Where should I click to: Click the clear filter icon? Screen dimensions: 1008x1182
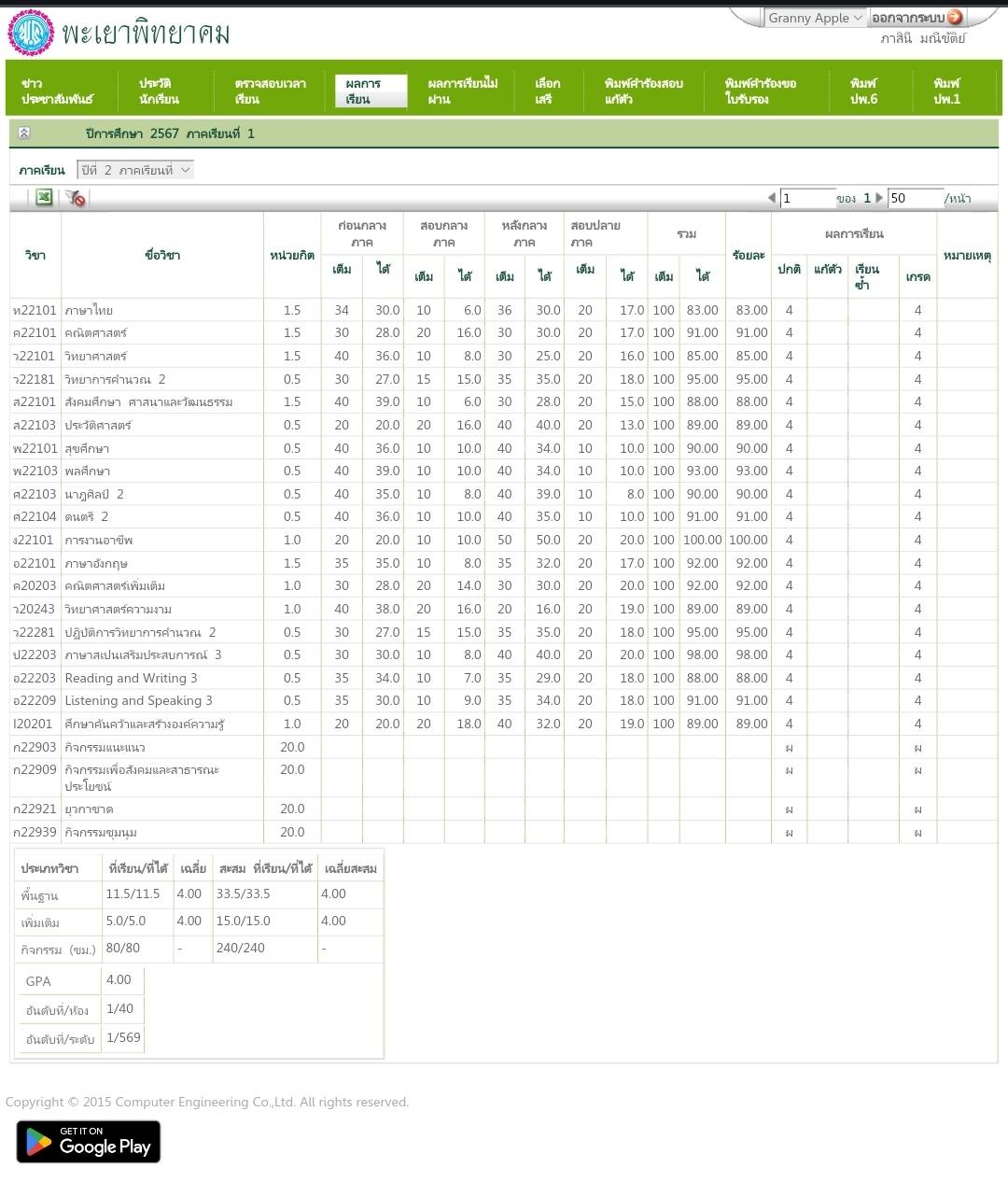(x=76, y=197)
